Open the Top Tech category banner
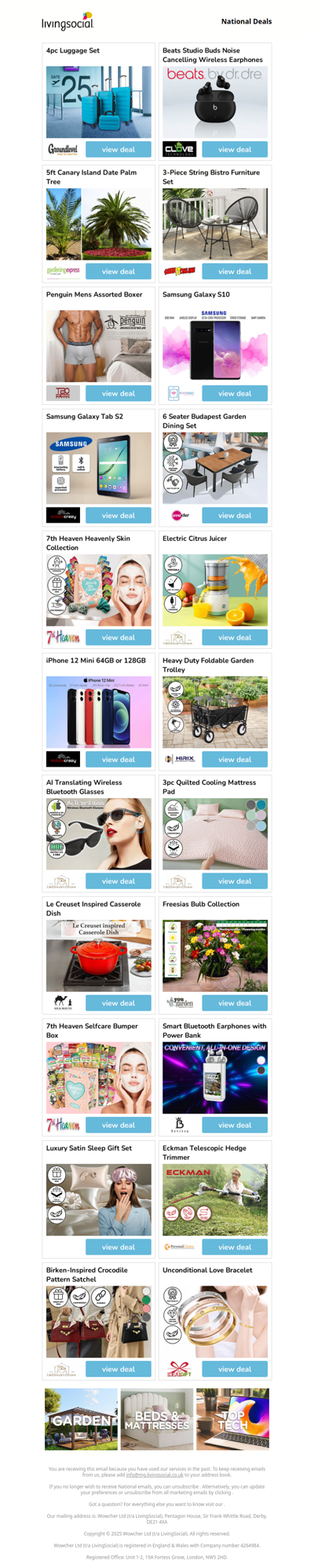Image resolution: width=314 pixels, height=1568 pixels. (232, 1419)
